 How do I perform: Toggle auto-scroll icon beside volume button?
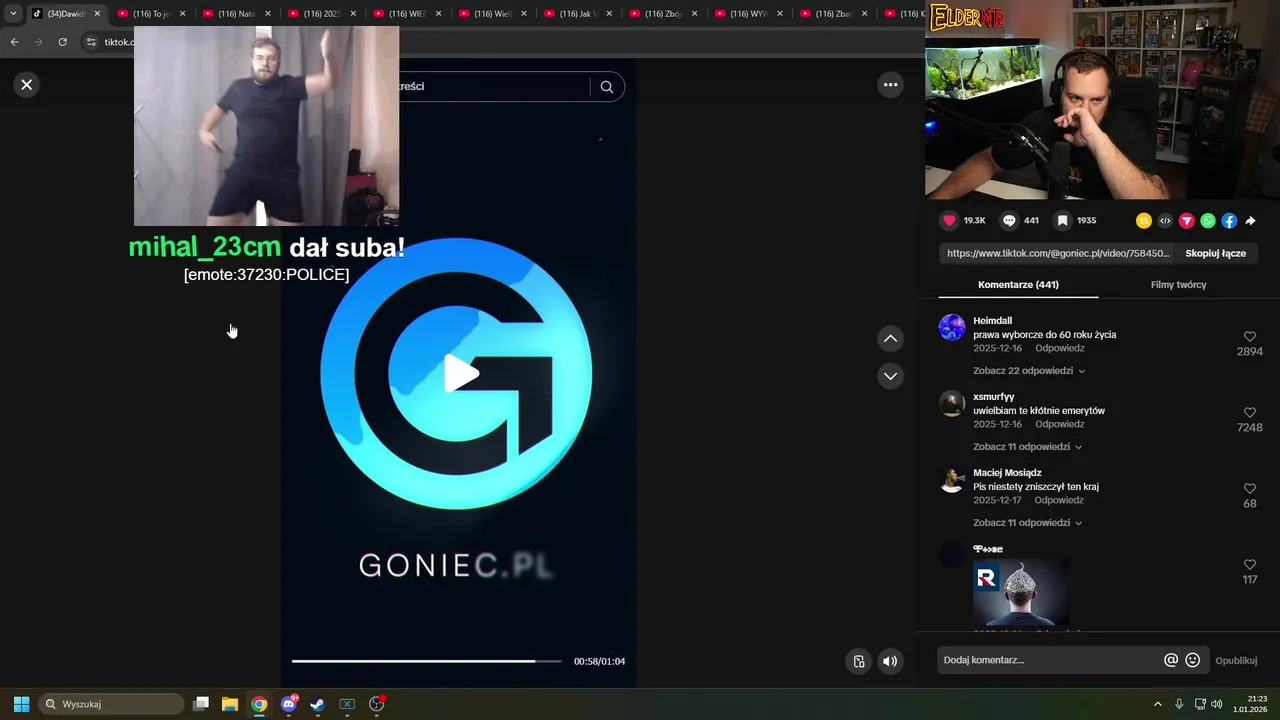[859, 661]
